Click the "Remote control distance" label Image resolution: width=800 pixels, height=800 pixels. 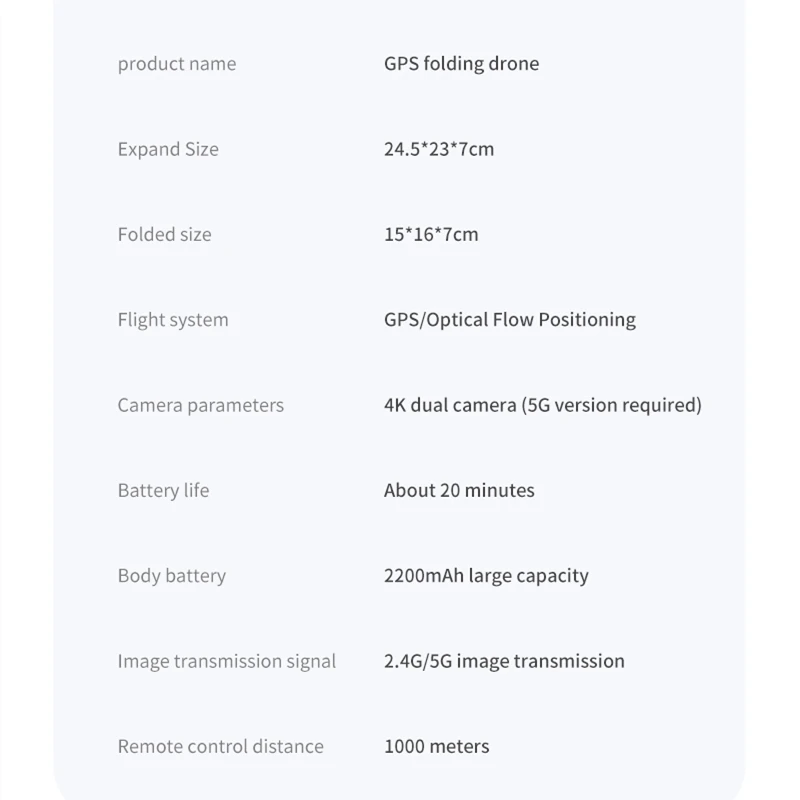221,747
